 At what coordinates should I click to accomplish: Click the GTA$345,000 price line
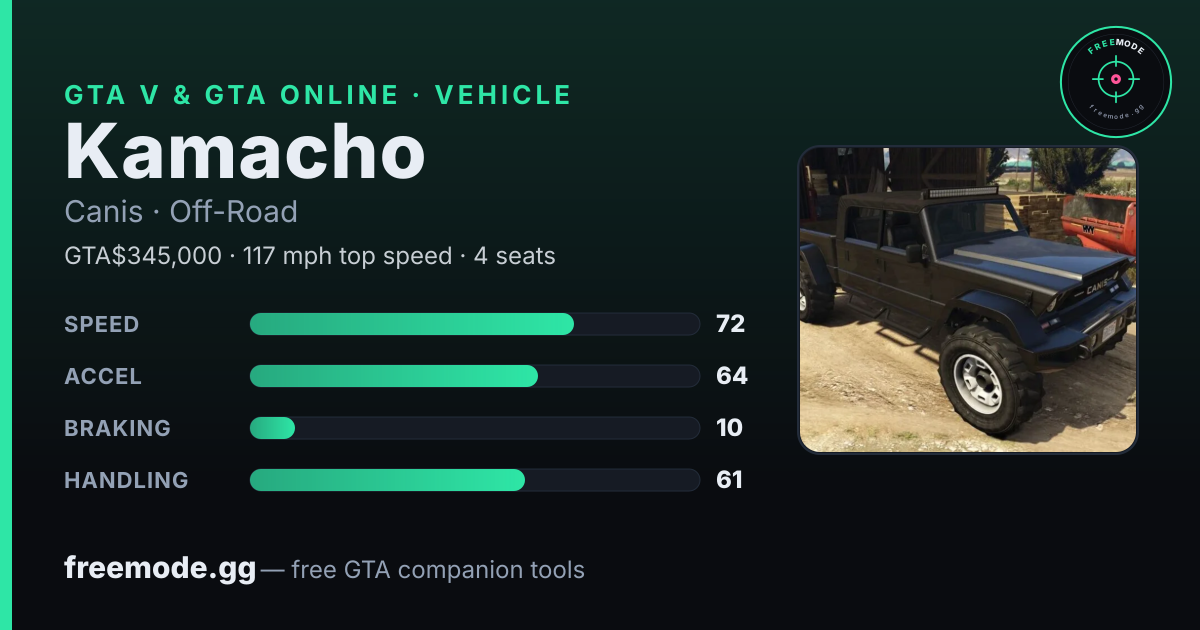click(310, 256)
